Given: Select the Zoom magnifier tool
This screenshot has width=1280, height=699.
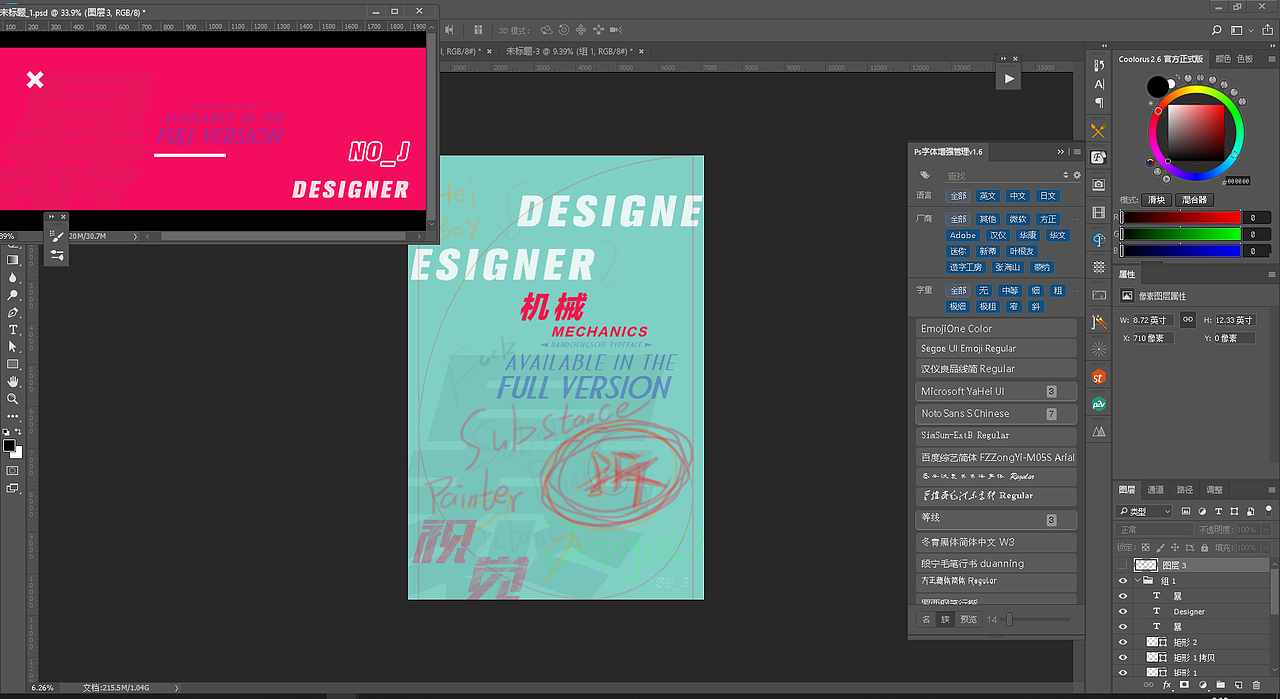Looking at the screenshot, I should click(13, 398).
